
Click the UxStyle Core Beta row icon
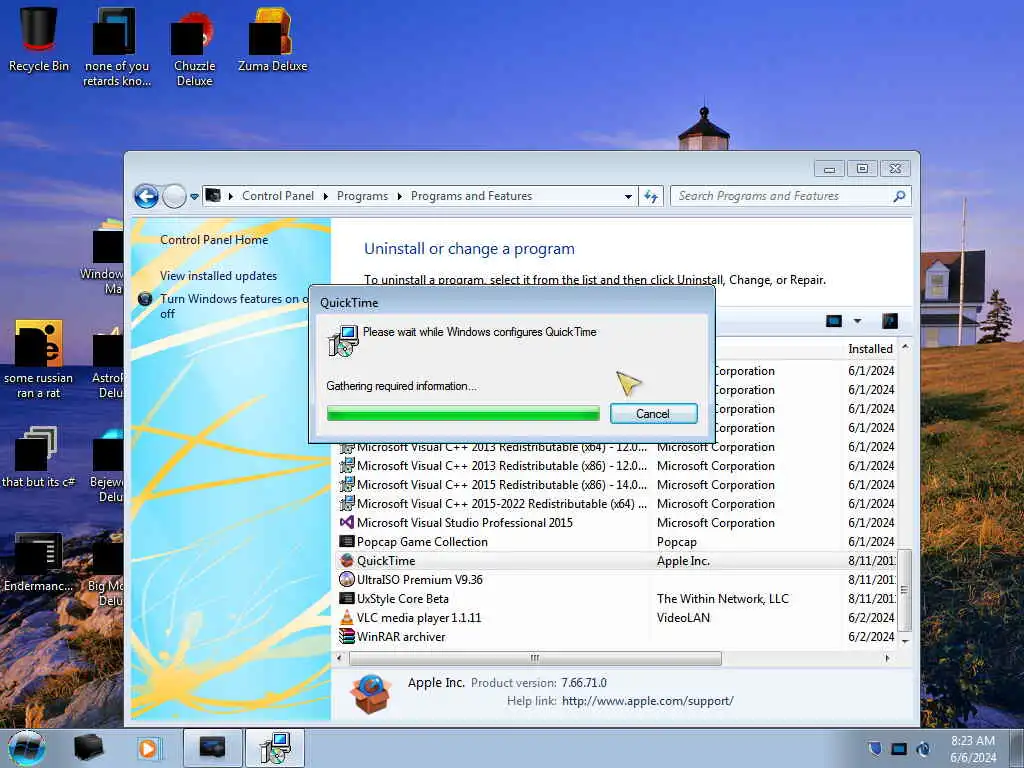tap(347, 598)
